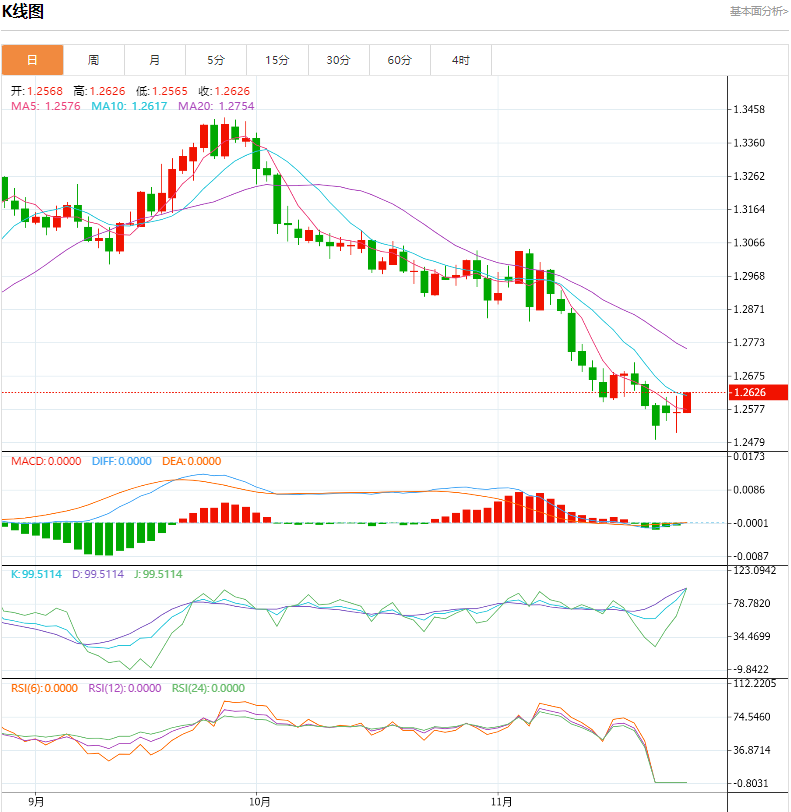Click the MA5: 1.2576 legend

click(x=46, y=106)
